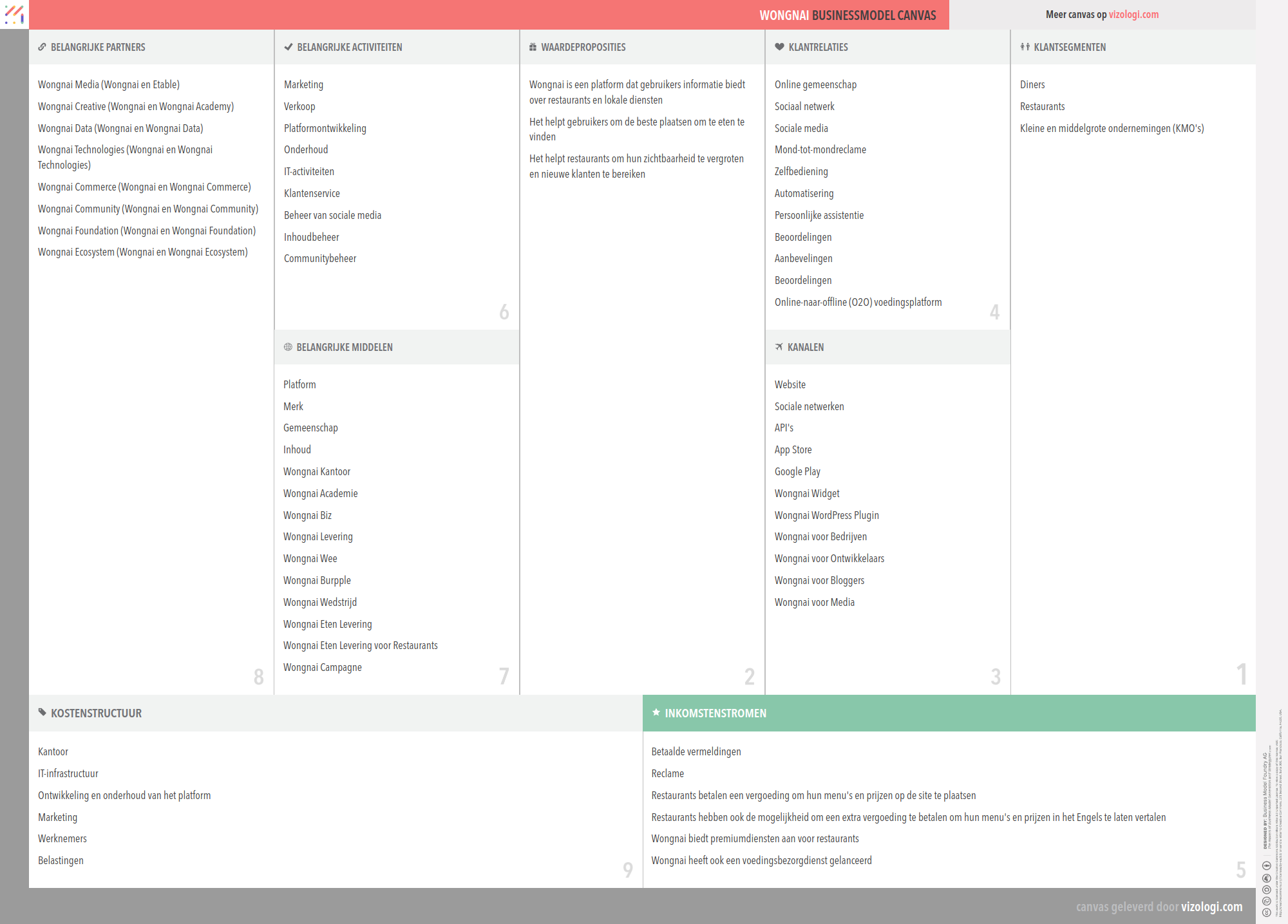Click the Creative Commons license icon at bottom-right
1288x924 pixels.
click(x=1266, y=912)
